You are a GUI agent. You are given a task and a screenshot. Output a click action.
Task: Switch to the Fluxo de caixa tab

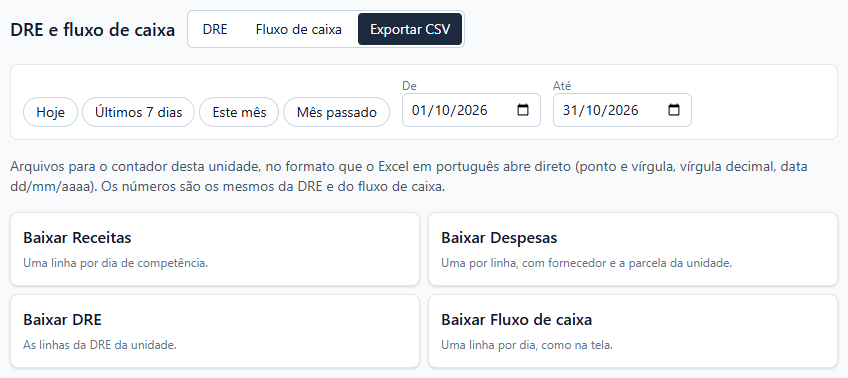tap(299, 29)
